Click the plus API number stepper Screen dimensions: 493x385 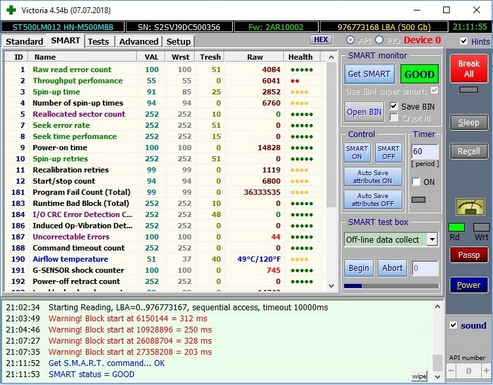click(486, 371)
